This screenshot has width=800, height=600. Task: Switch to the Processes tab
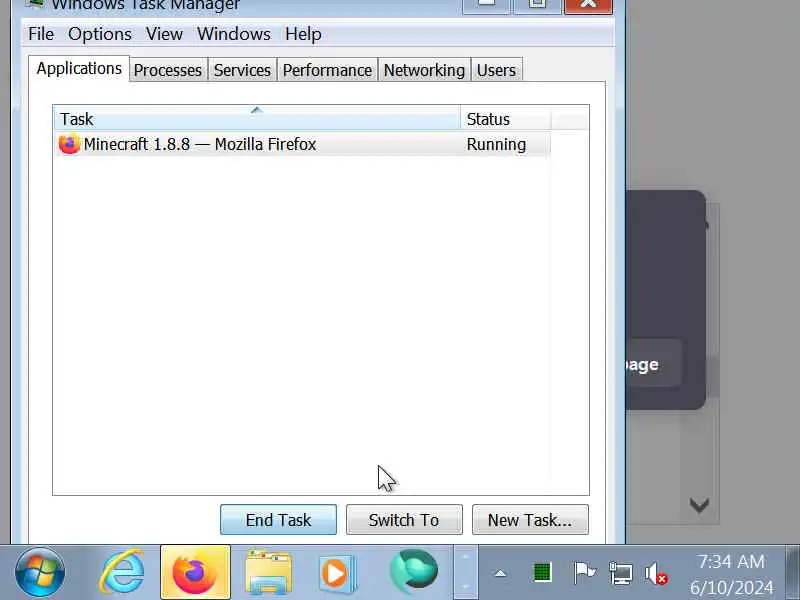click(x=168, y=70)
